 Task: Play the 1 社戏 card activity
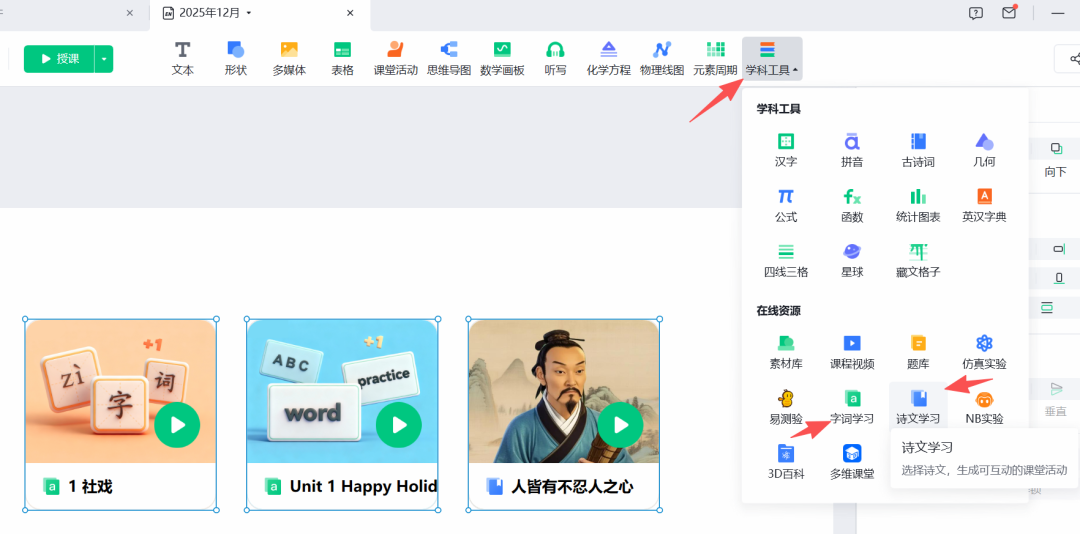pyautogui.click(x=177, y=425)
